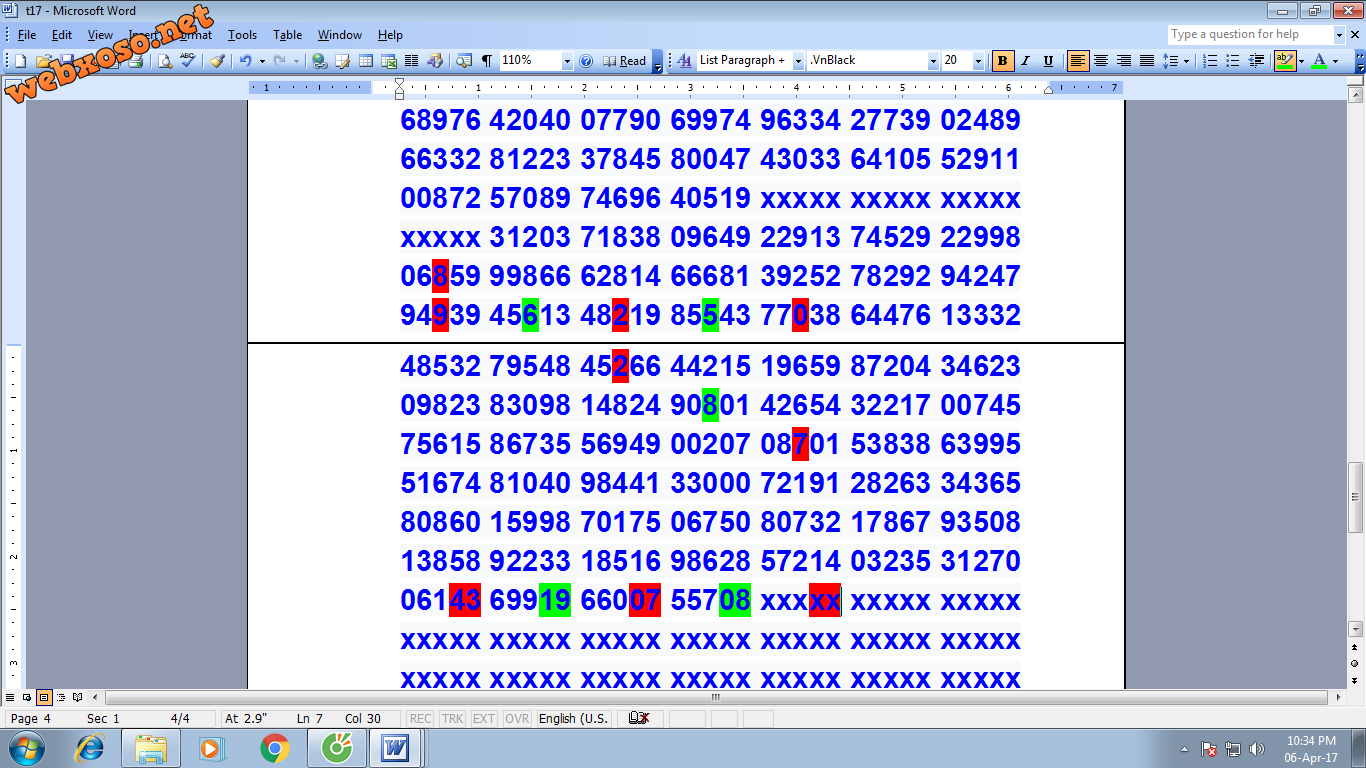Screen dimensions: 1366x768
Task: Show the Drawing toolbar
Action: tap(435, 61)
